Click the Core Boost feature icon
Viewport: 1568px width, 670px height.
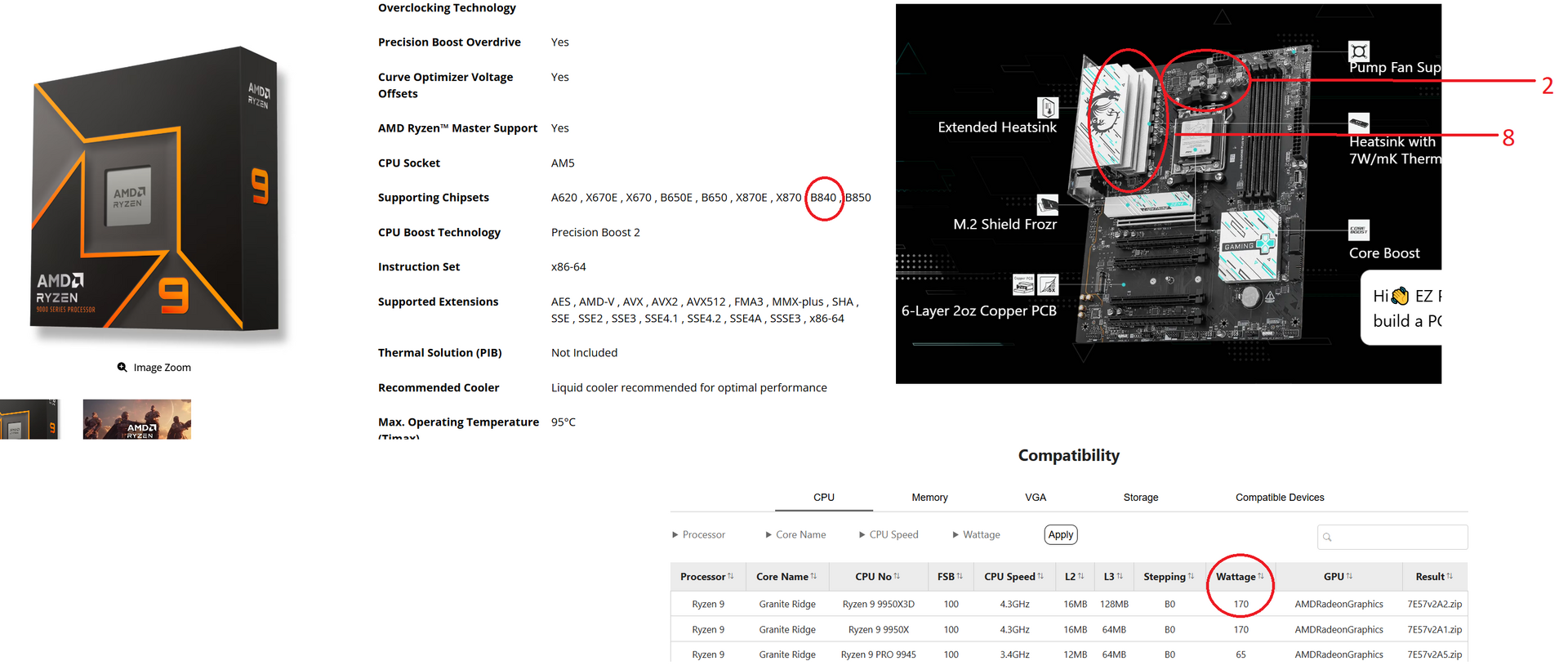click(x=1359, y=230)
